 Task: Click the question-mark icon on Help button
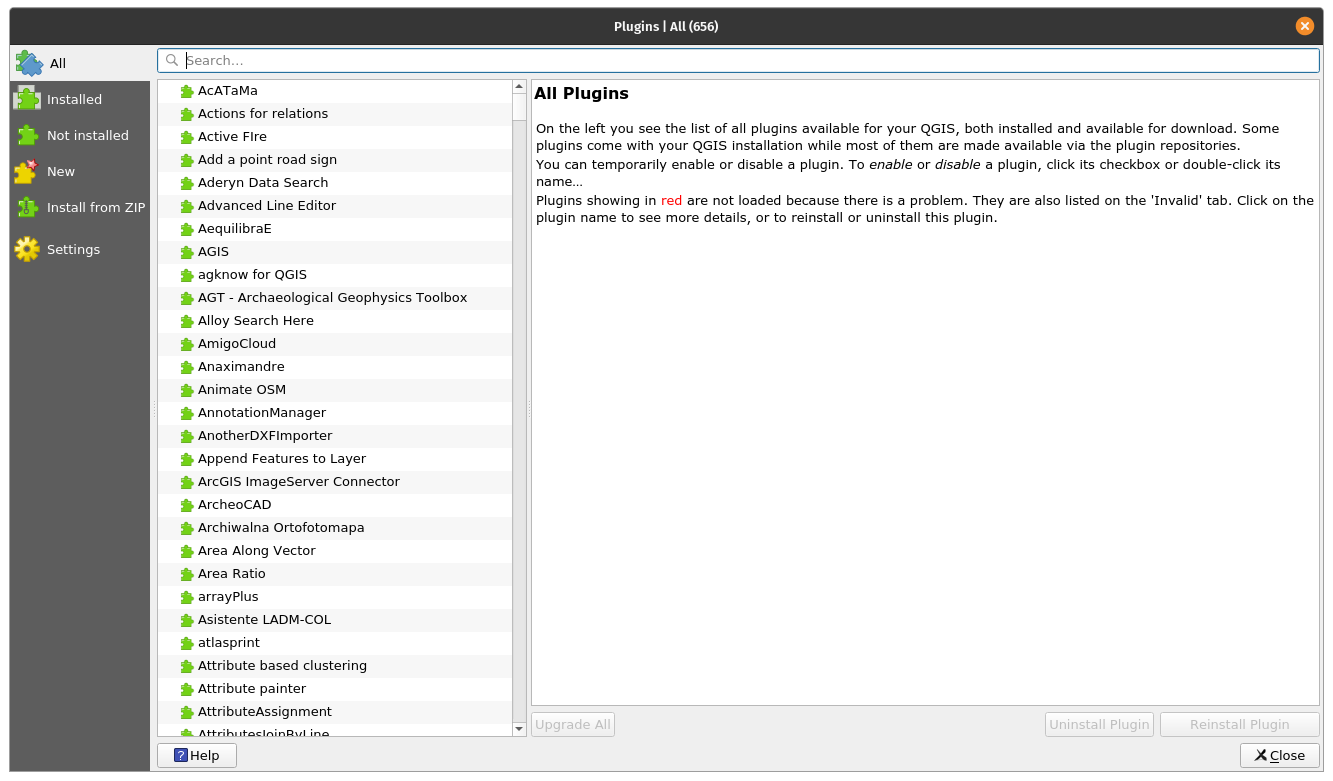pyautogui.click(x=178, y=755)
